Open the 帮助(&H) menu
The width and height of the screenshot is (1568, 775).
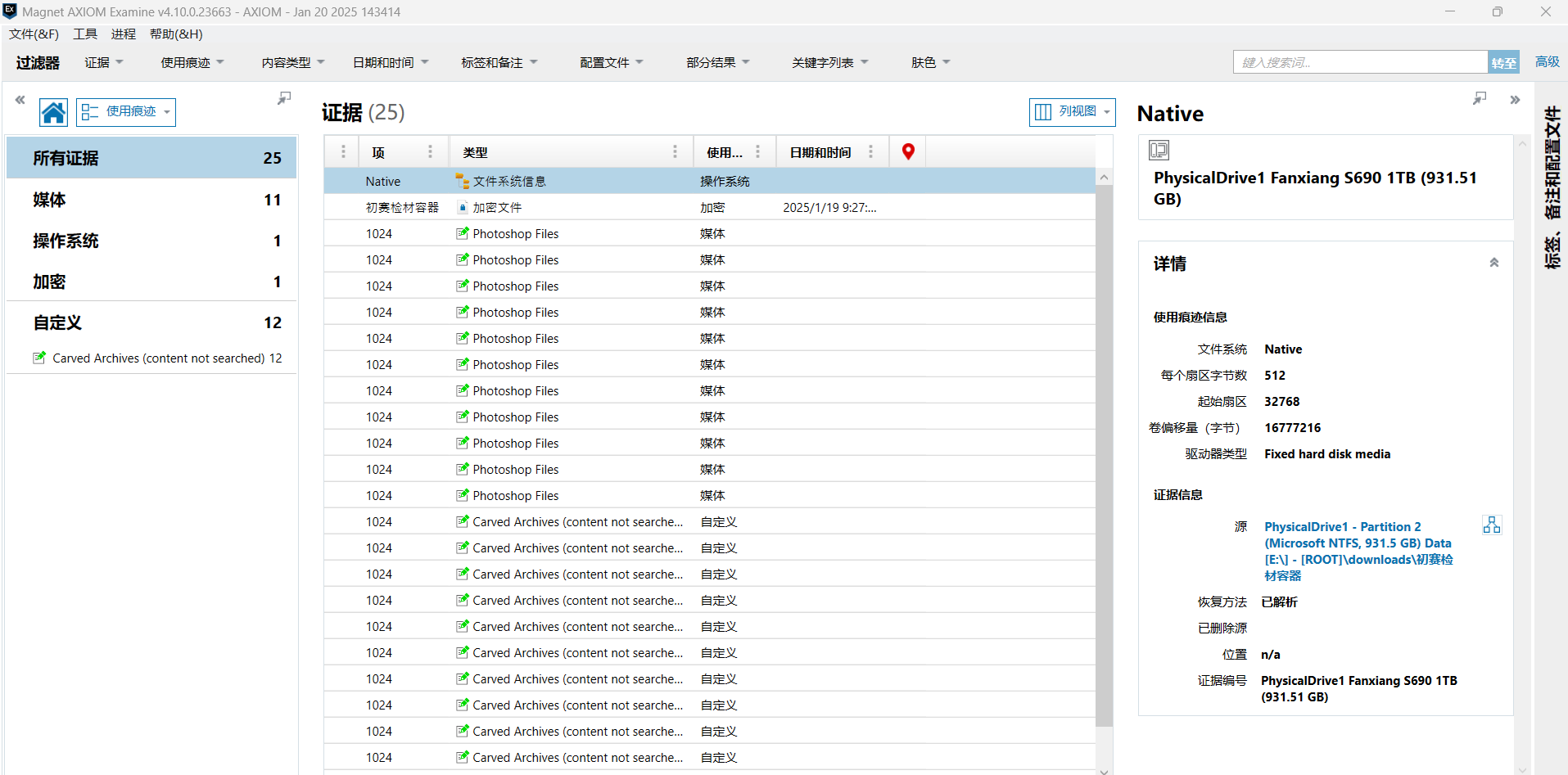coord(176,34)
